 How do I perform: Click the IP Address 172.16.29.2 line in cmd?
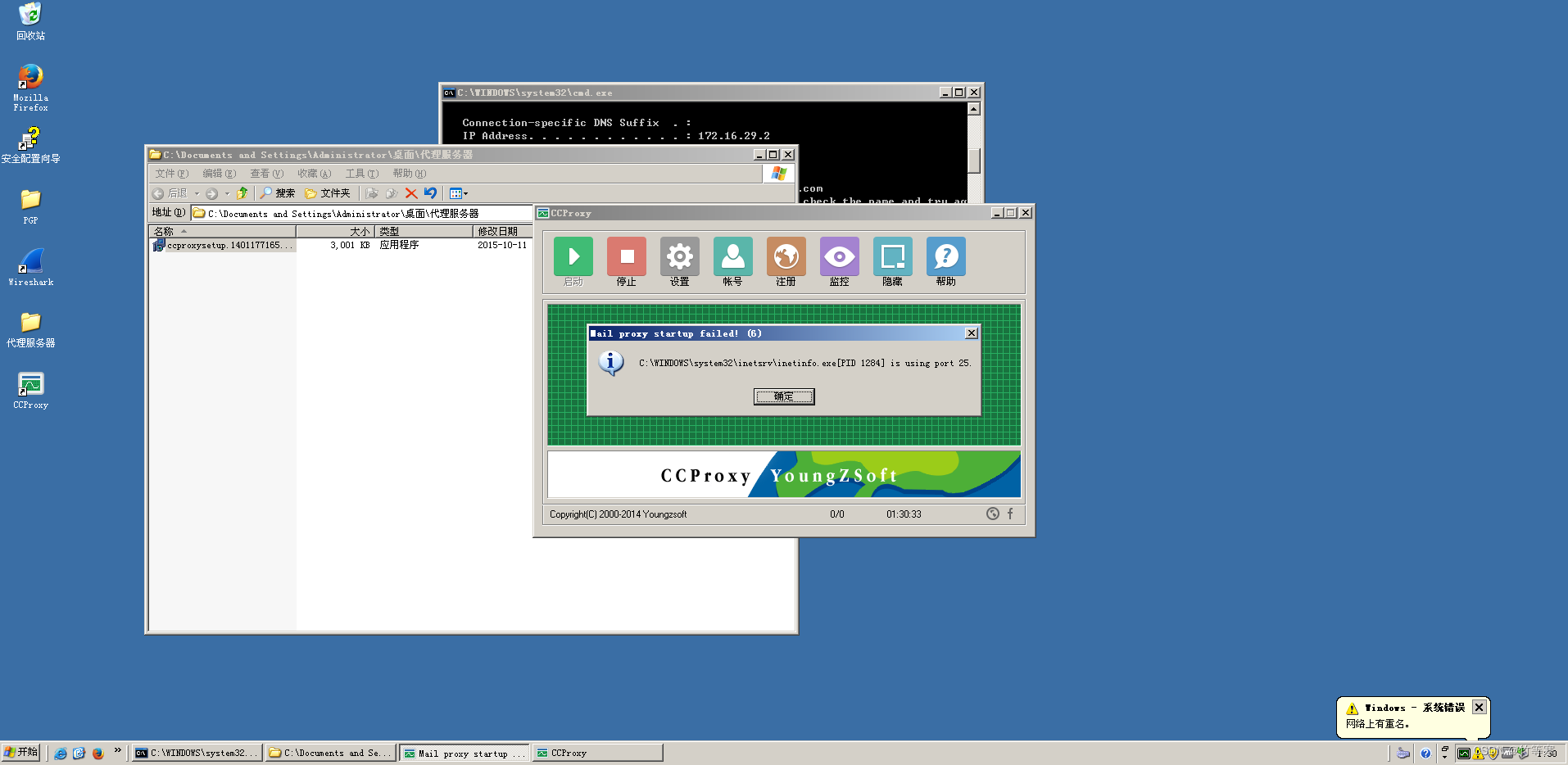(x=616, y=136)
